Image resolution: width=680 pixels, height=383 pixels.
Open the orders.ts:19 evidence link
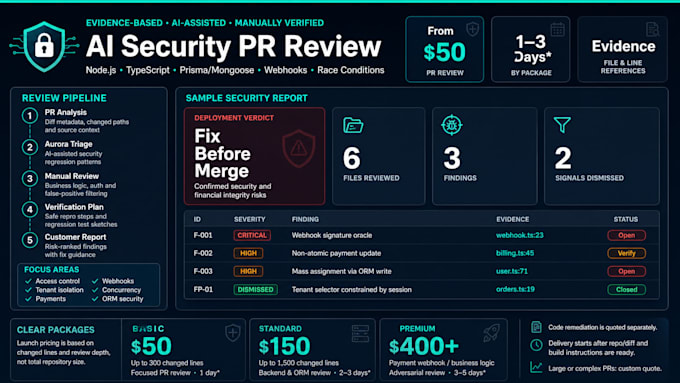coord(515,289)
